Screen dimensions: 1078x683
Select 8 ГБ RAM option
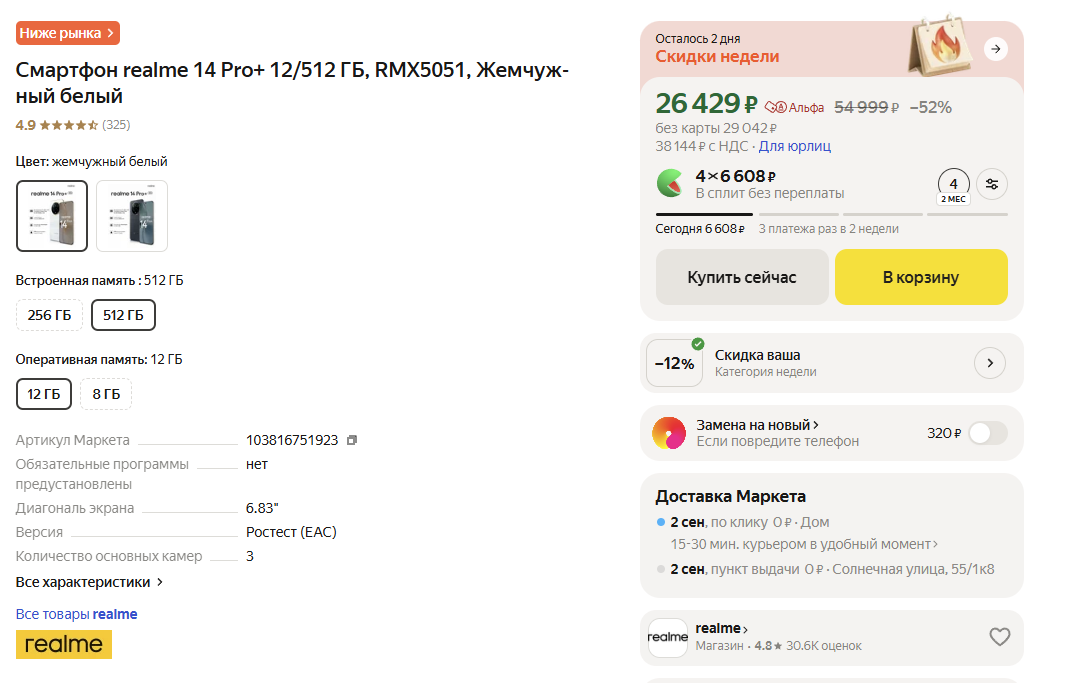click(107, 394)
